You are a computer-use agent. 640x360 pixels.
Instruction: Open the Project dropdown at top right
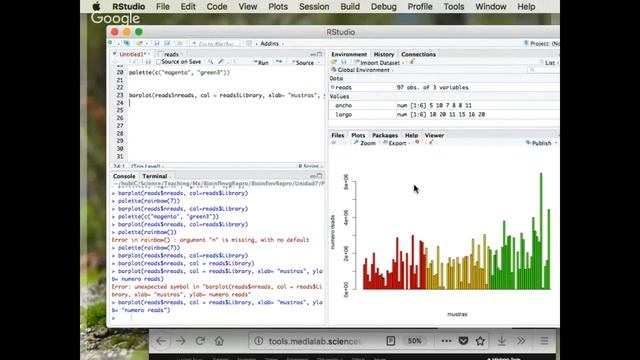click(x=542, y=44)
